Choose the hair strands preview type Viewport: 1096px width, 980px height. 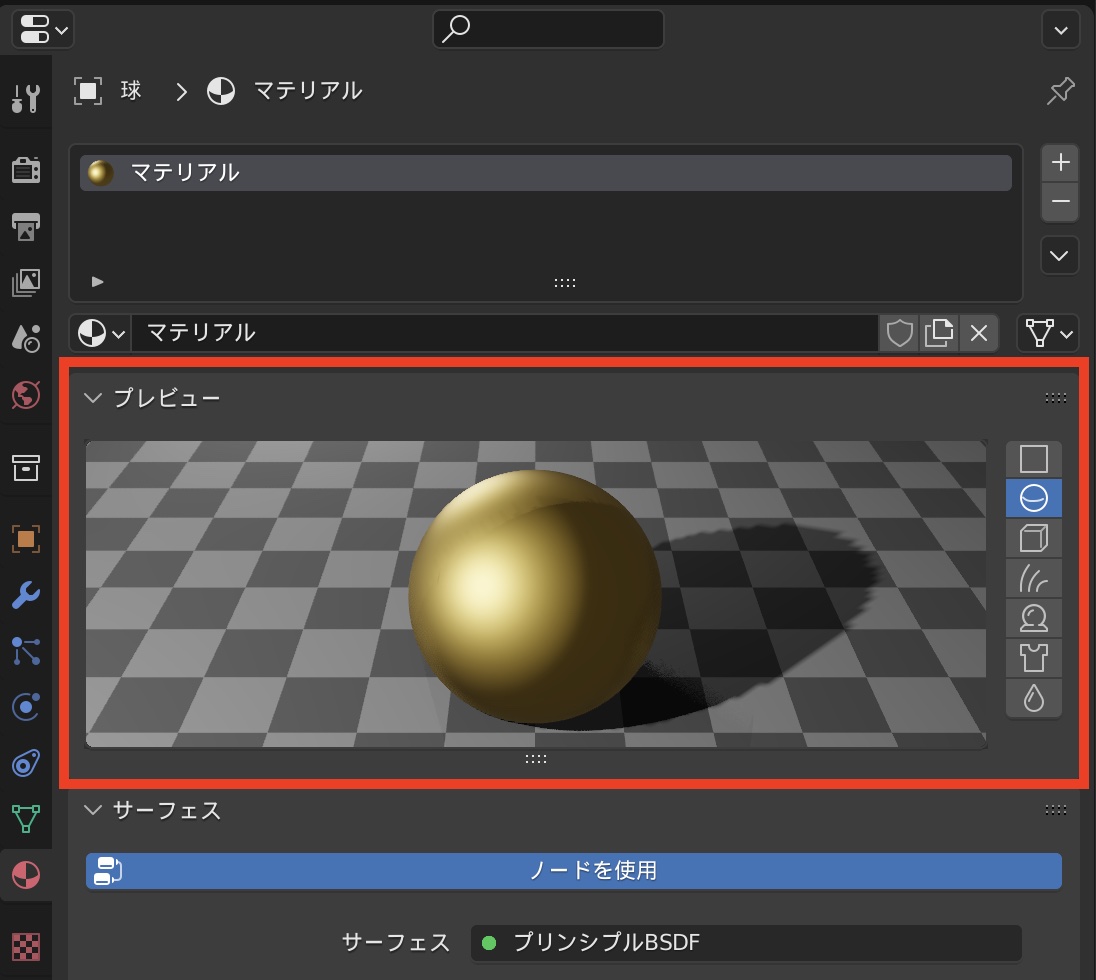coord(1033,579)
